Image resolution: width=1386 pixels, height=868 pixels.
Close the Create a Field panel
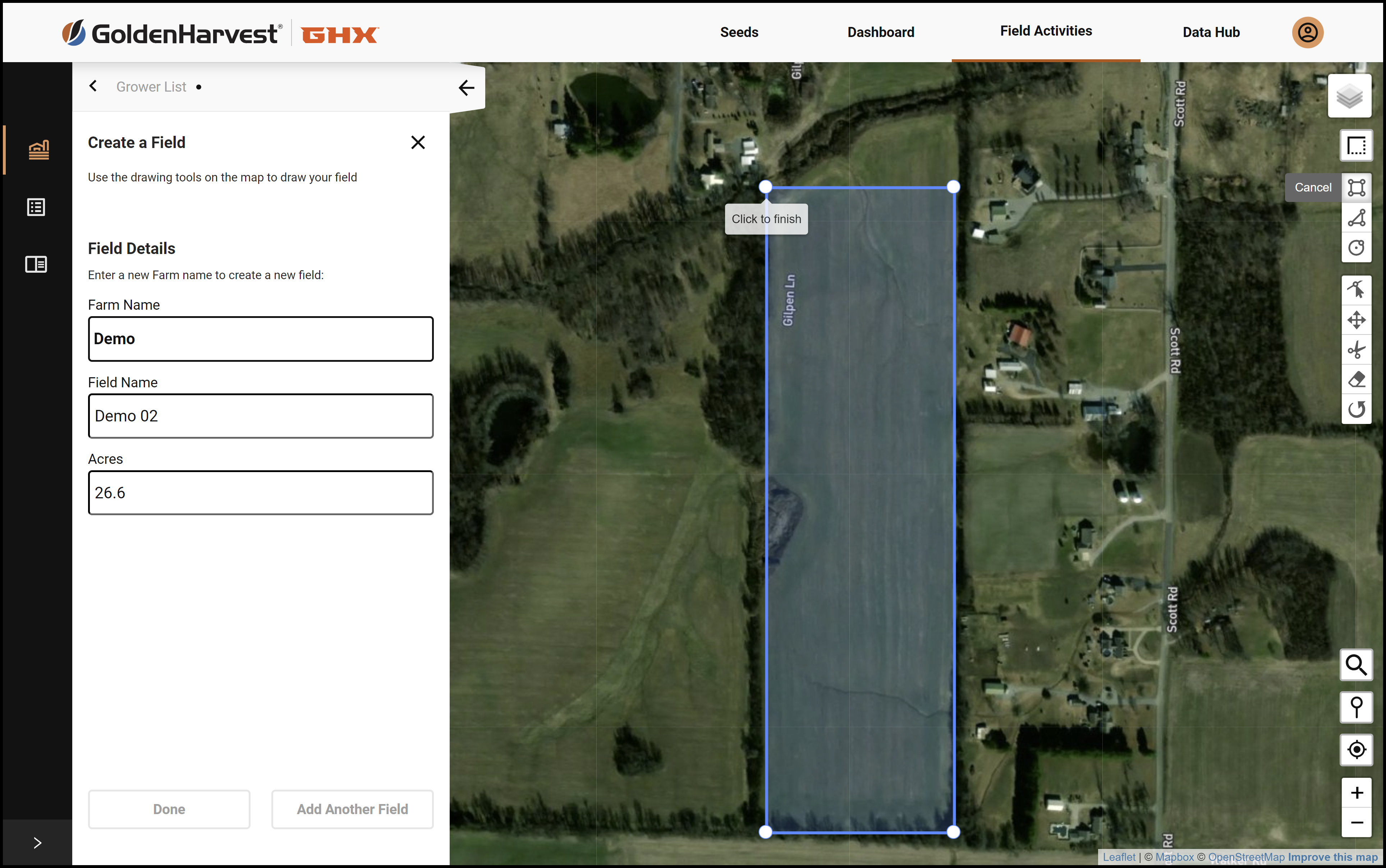click(x=418, y=142)
